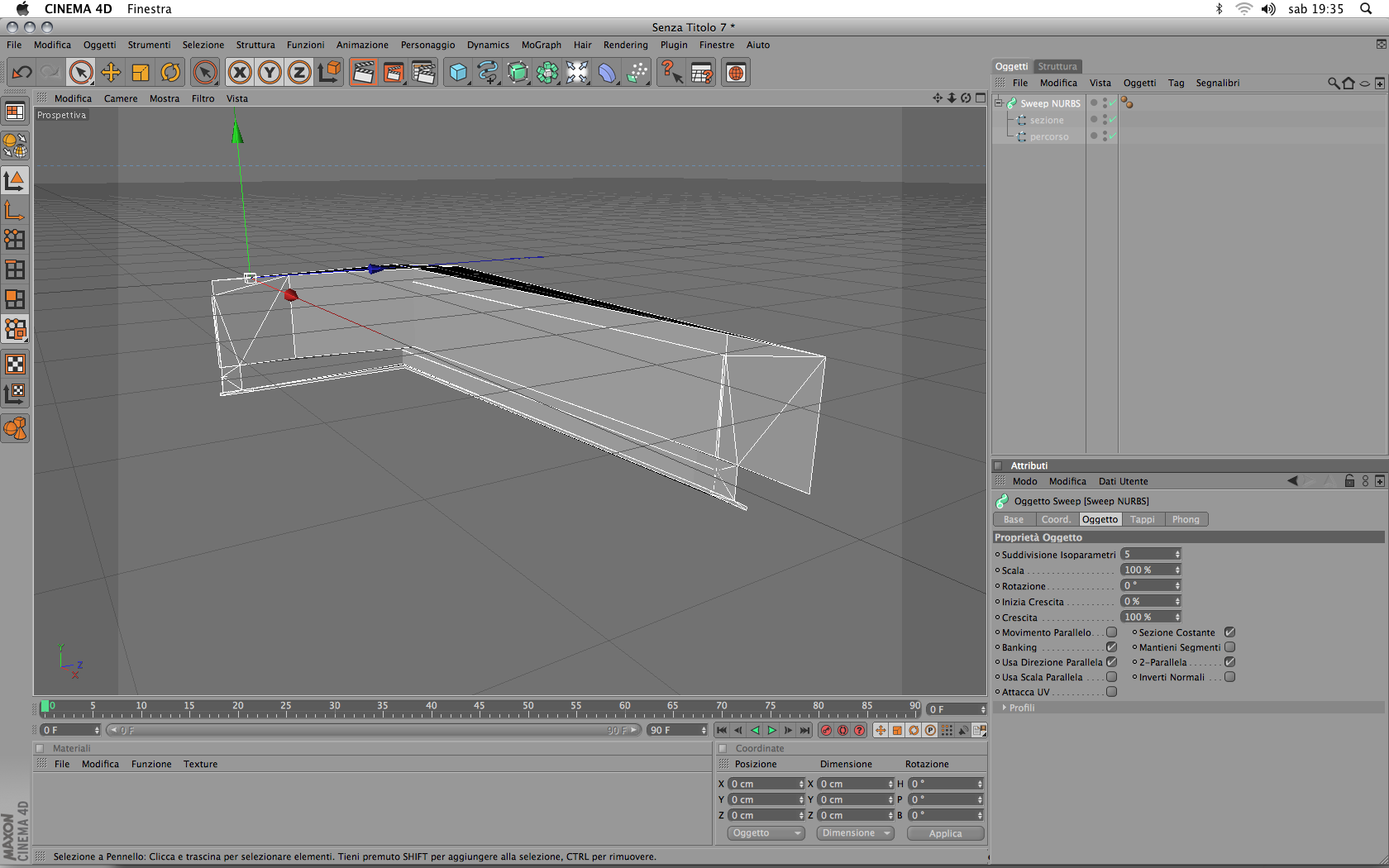Open the particle emitter icon
Screen dimensions: 1389x868
[637, 73]
